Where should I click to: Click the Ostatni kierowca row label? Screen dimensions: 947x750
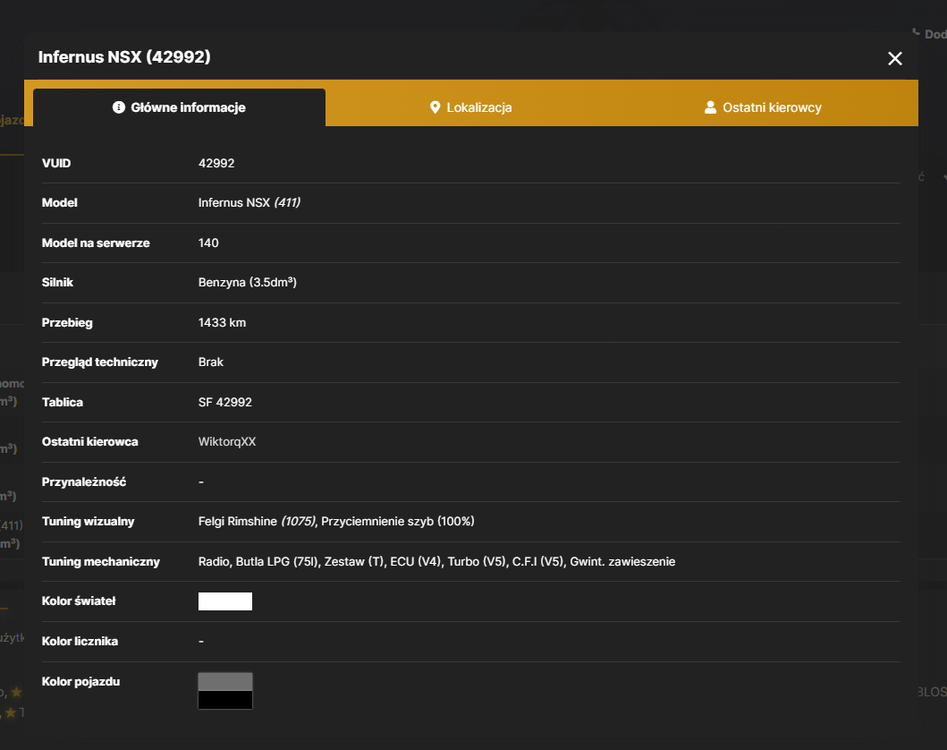(90, 441)
